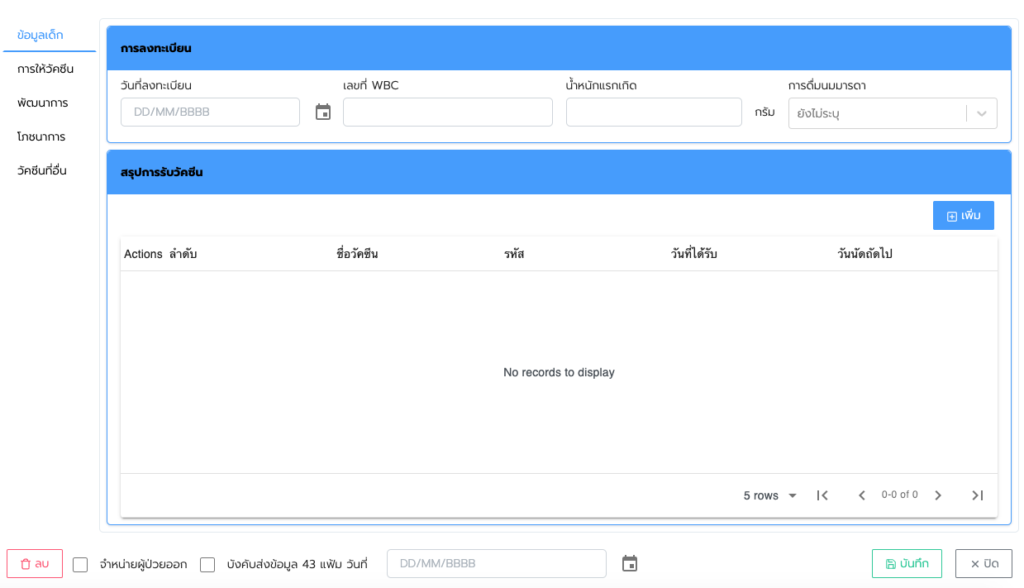
Task: Open the registration date calendar picker icon
Action: (x=323, y=112)
